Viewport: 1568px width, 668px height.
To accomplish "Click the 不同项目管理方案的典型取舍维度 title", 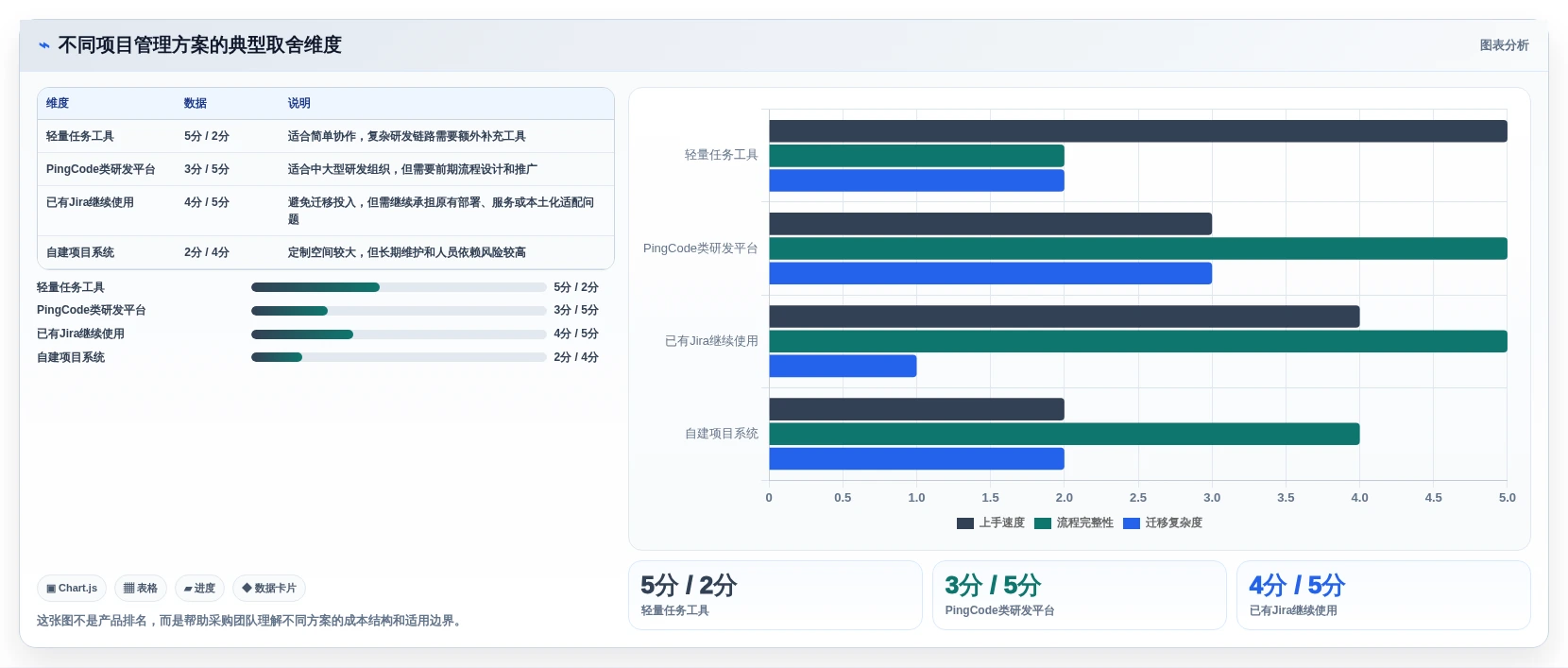I will click(x=199, y=45).
